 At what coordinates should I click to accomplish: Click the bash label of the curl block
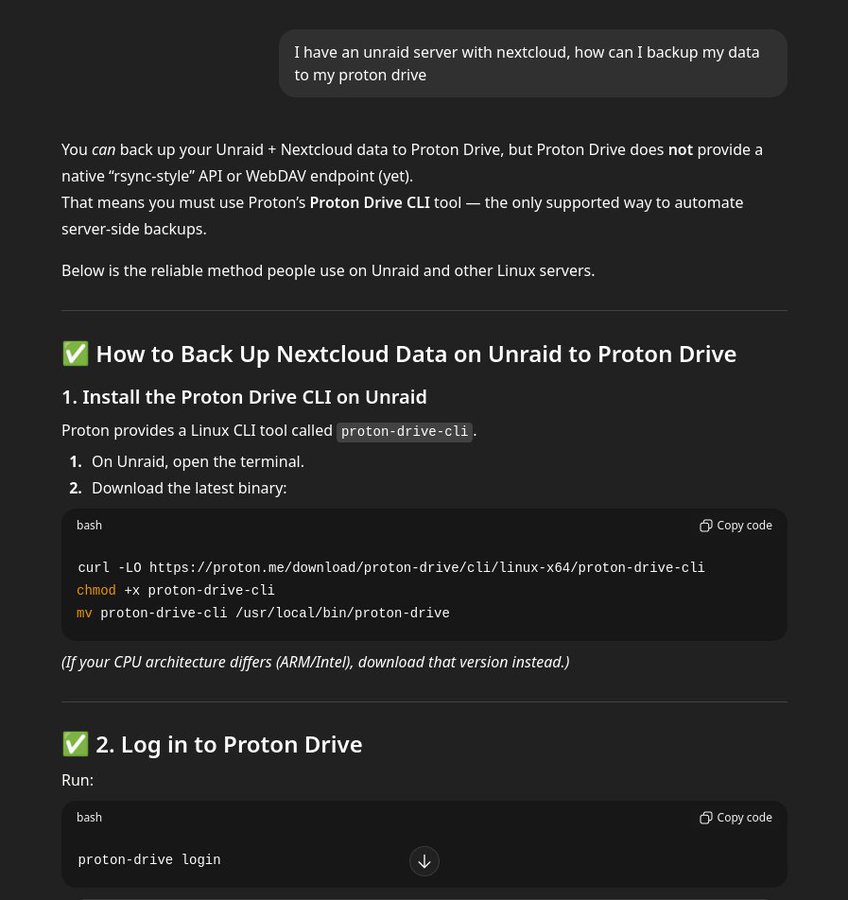(x=89, y=525)
